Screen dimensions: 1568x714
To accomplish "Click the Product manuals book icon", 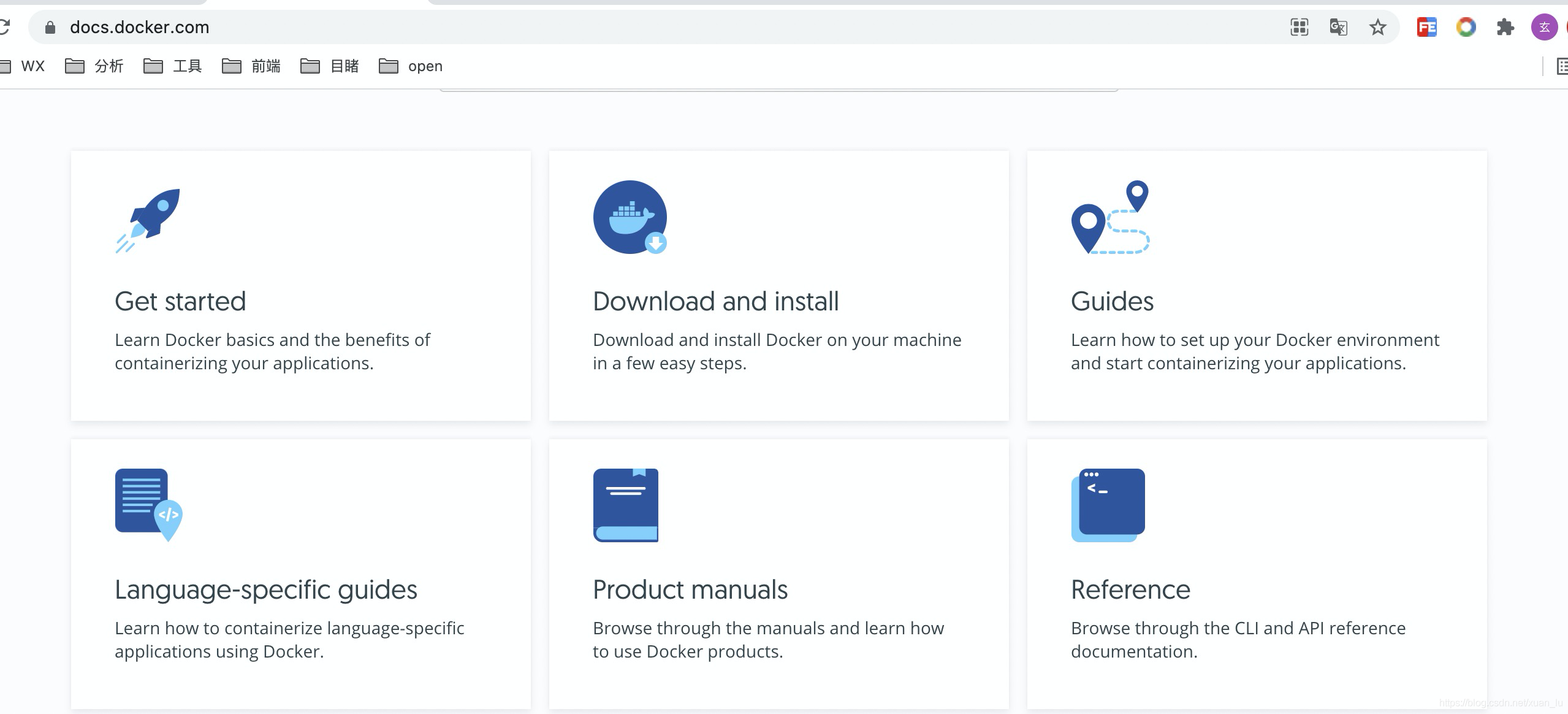I will [626, 505].
